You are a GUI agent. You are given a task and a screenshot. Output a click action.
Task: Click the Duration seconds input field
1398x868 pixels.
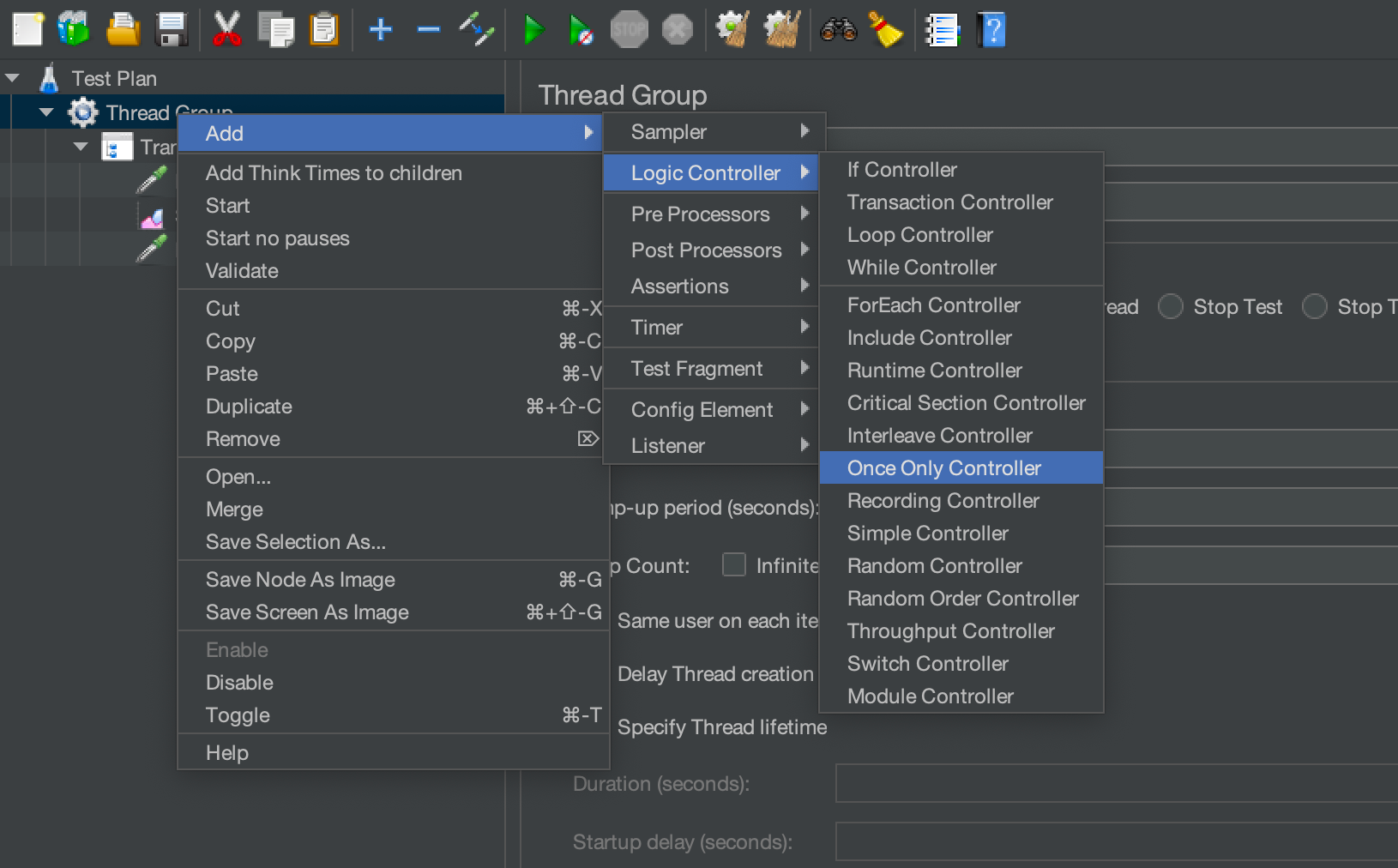click(x=1115, y=784)
